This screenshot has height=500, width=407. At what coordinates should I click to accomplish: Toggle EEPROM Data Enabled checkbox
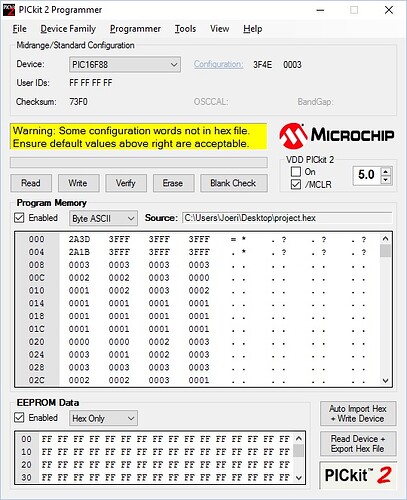(19, 418)
